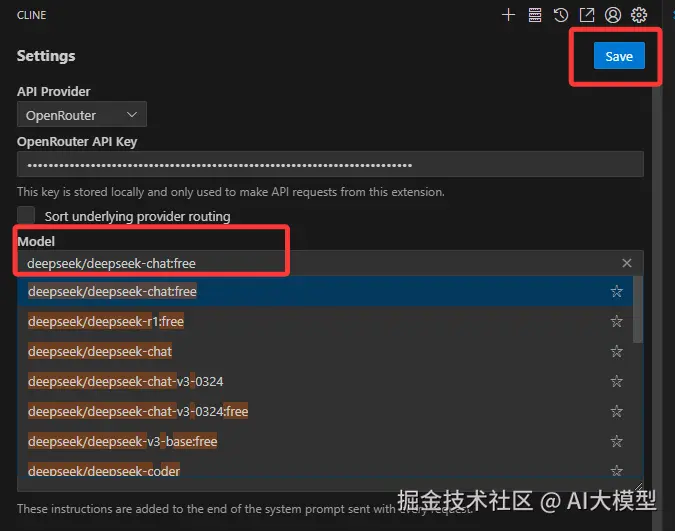Focus the OpenRouter API Key field
Image resolution: width=675 pixels, height=531 pixels.
(330, 164)
